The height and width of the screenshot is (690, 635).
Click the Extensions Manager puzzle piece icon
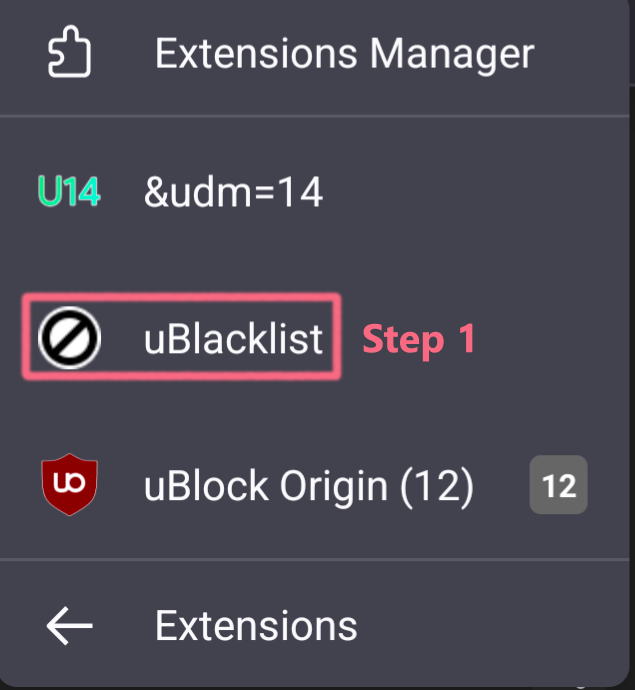click(69, 53)
